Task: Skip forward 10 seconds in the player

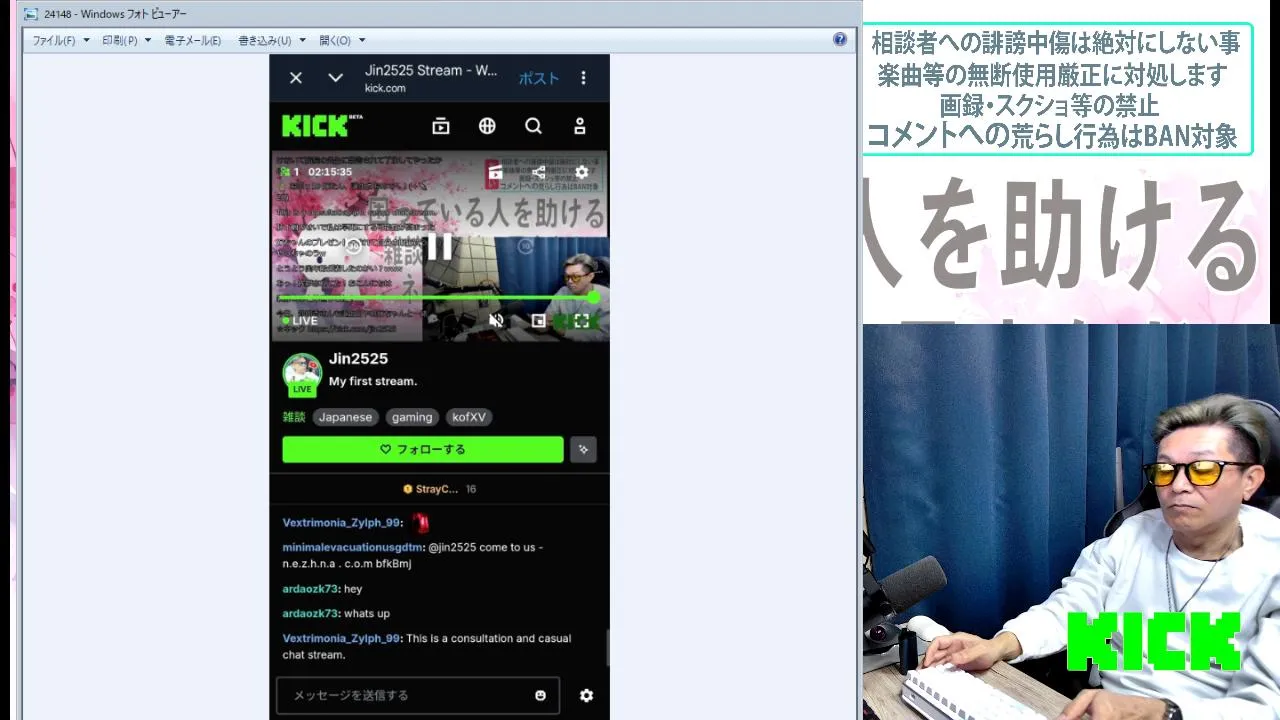Action: 526,247
